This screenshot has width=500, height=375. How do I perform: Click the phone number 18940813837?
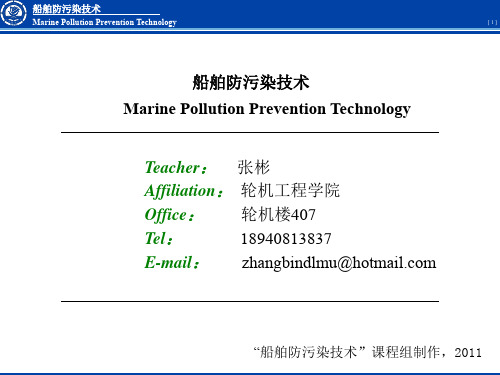[x=286, y=239]
